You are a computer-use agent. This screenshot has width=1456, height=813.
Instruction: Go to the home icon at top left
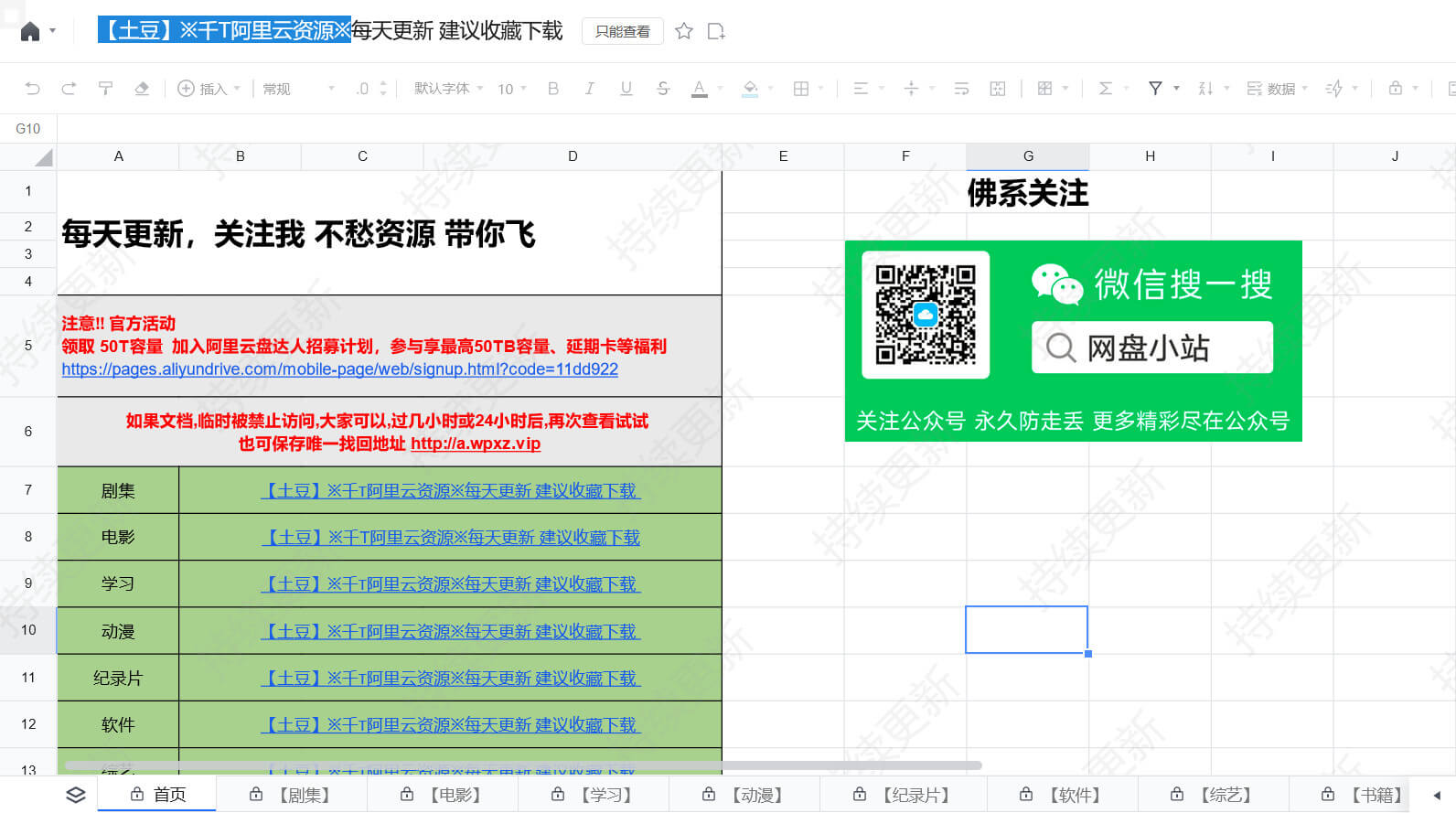click(x=30, y=31)
